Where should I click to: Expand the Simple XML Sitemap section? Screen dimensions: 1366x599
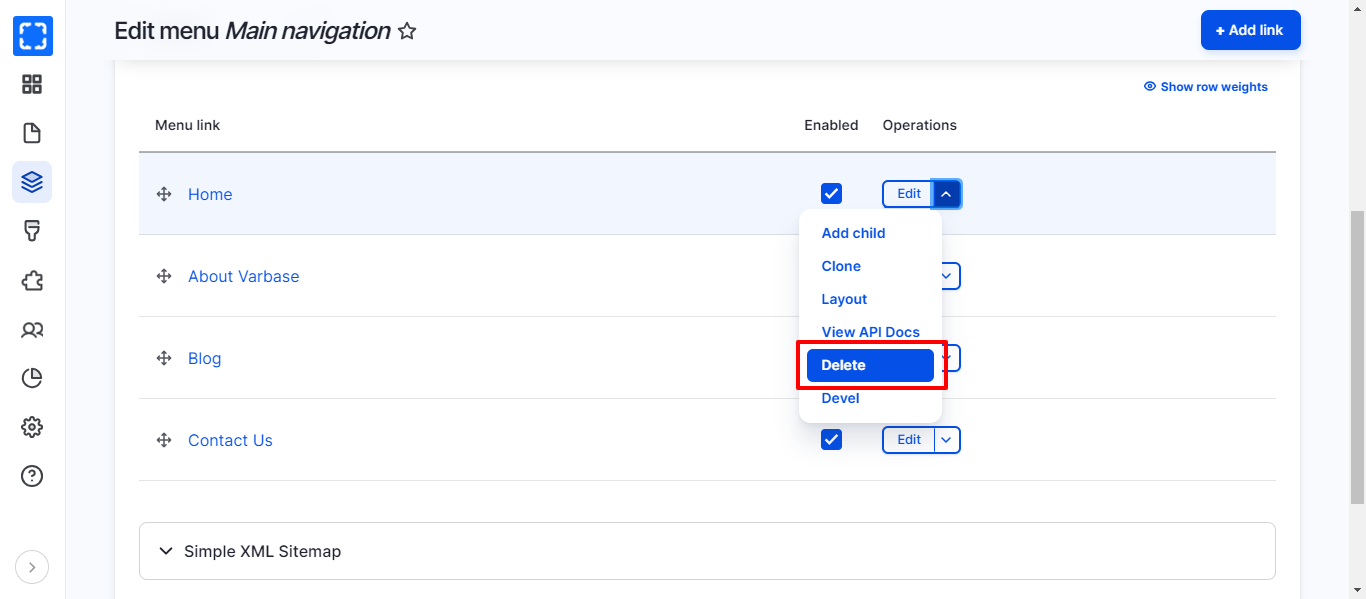262,551
